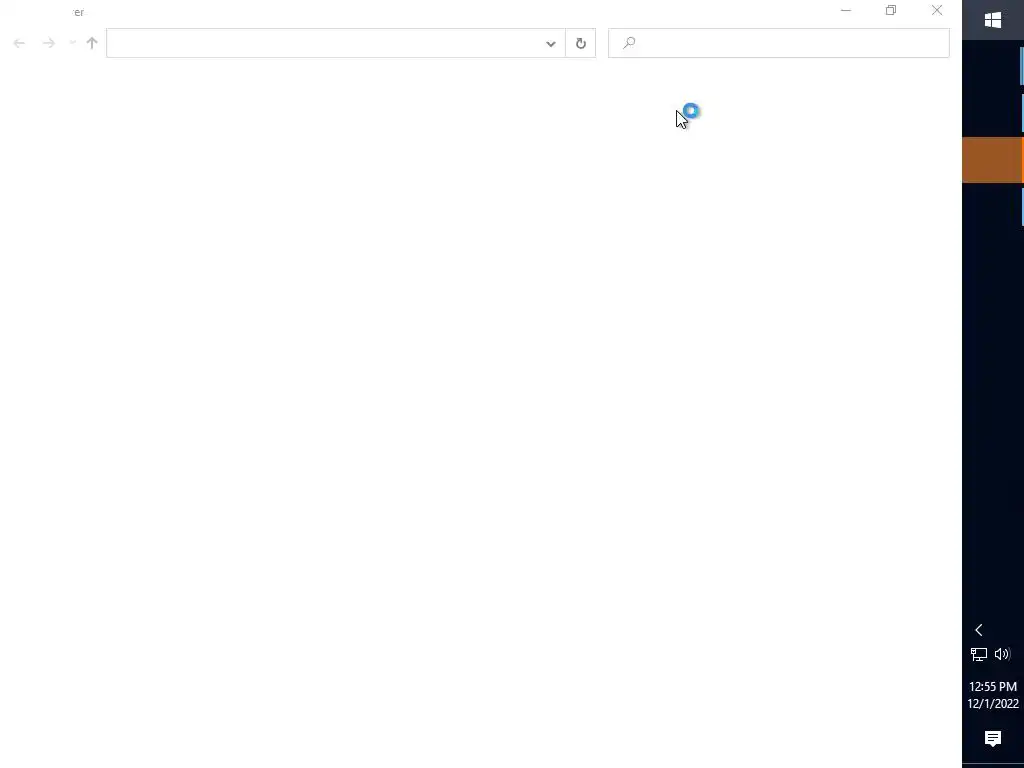Go up one folder level
This screenshot has height=768, width=1024.
point(92,43)
